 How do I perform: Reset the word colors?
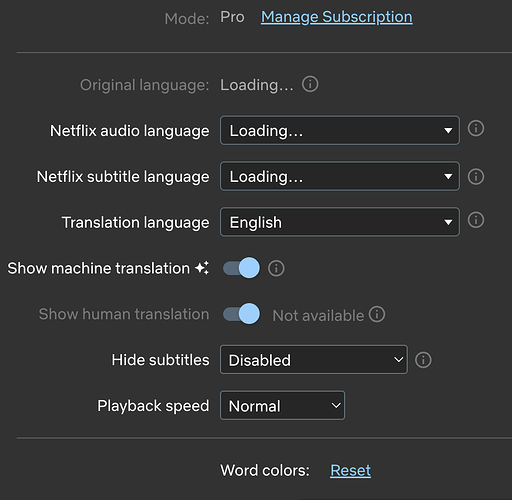coord(350,471)
